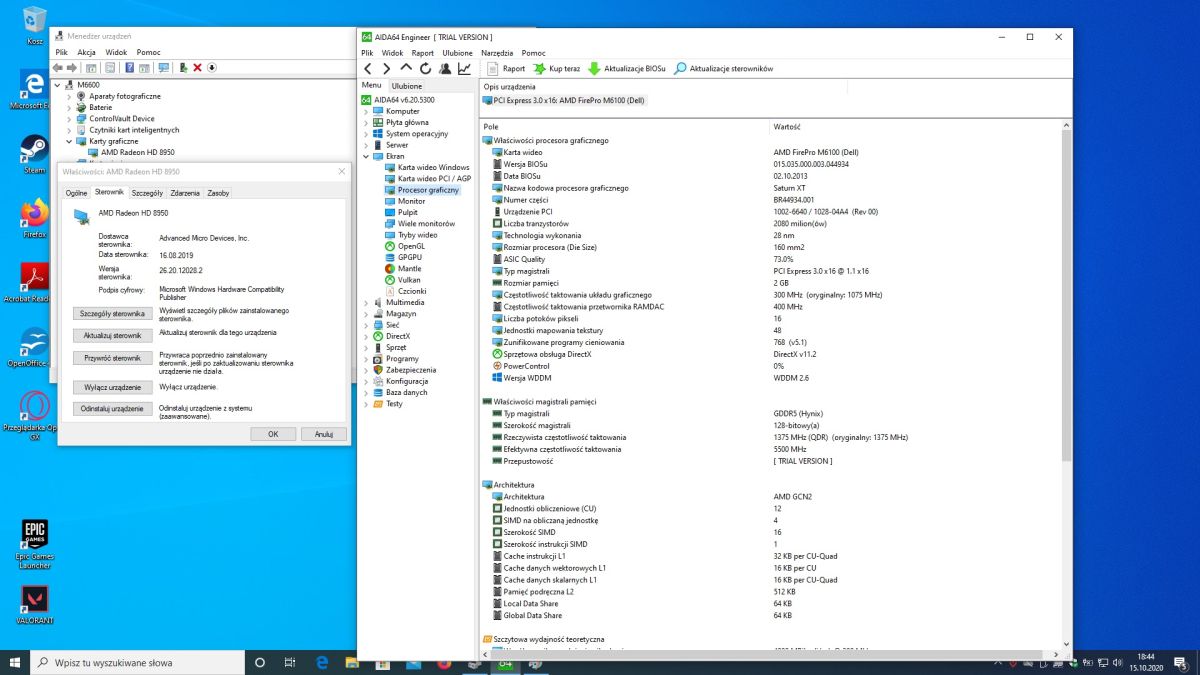This screenshot has height=675, width=1200.
Task: Click OK in properties dialog
Action: pos(273,434)
